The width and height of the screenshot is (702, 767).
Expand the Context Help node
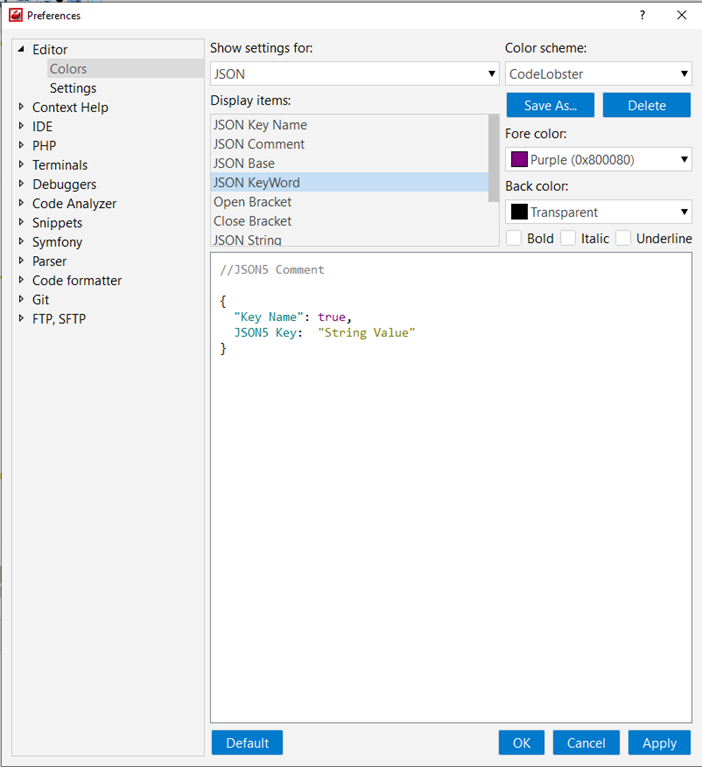[x=21, y=107]
